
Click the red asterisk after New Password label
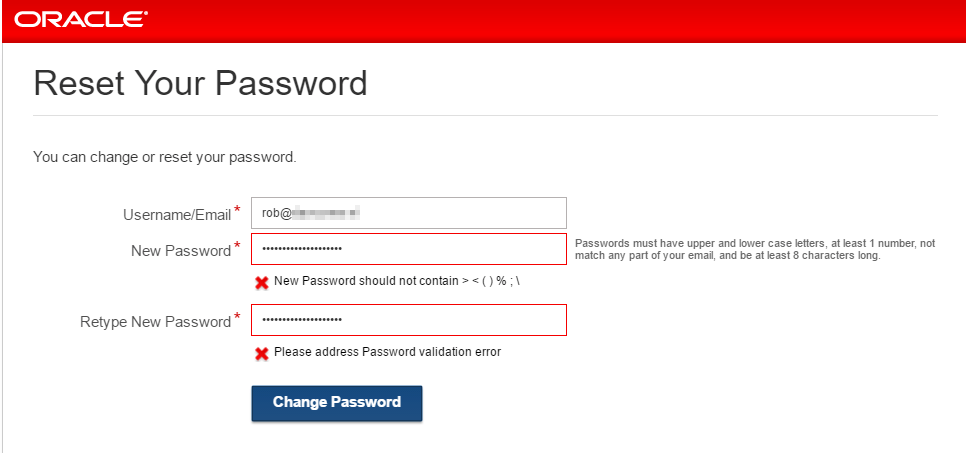237,246
